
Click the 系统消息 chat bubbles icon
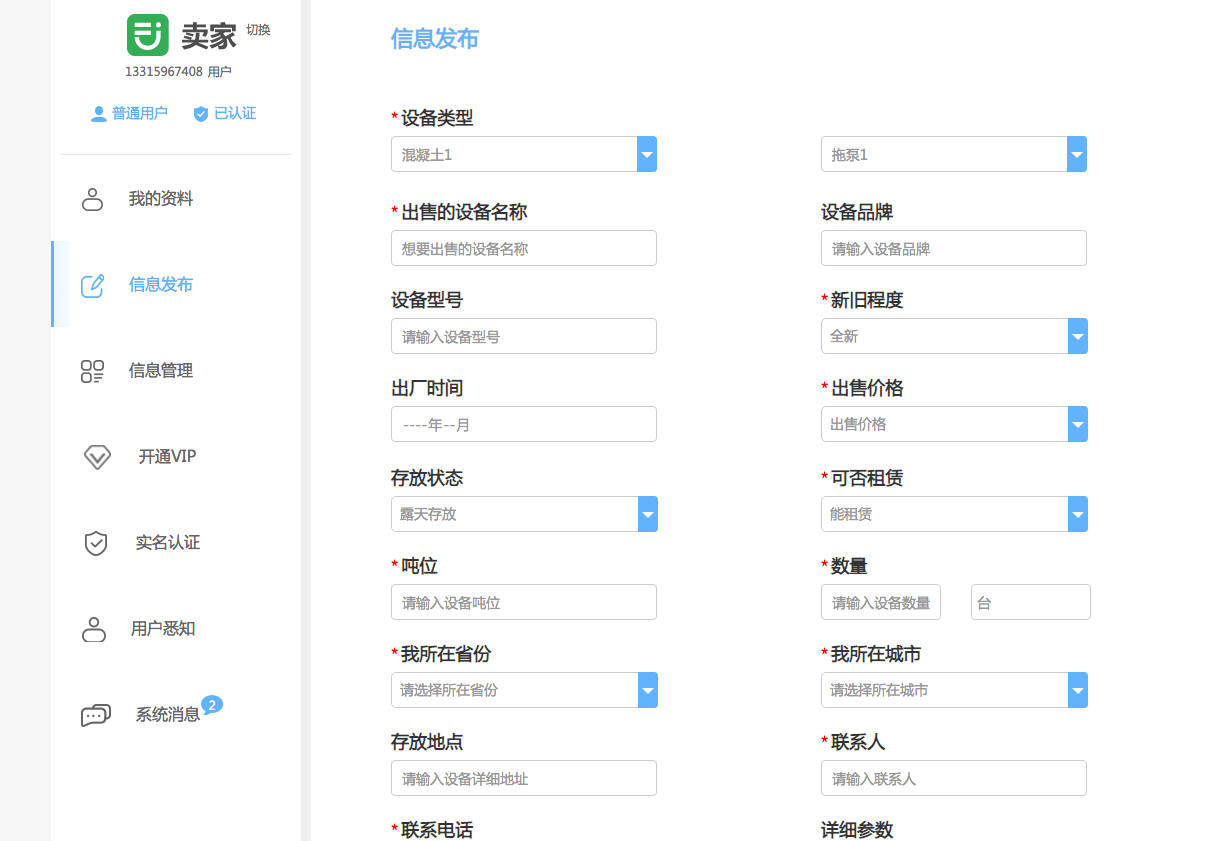click(95, 715)
